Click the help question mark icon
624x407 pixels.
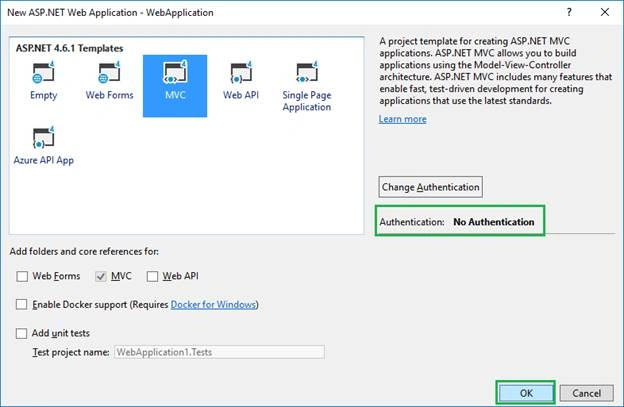coord(569,12)
